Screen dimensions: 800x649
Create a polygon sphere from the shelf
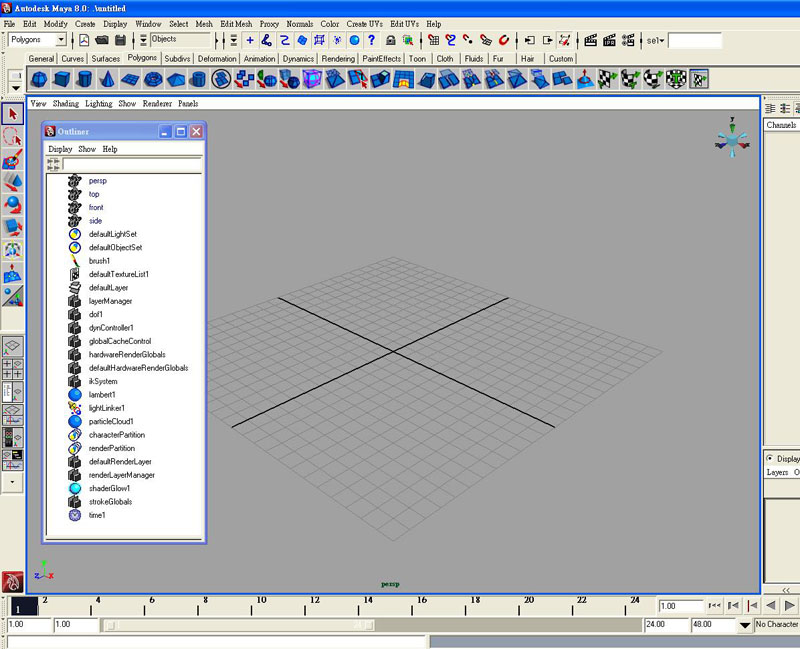(x=39, y=79)
